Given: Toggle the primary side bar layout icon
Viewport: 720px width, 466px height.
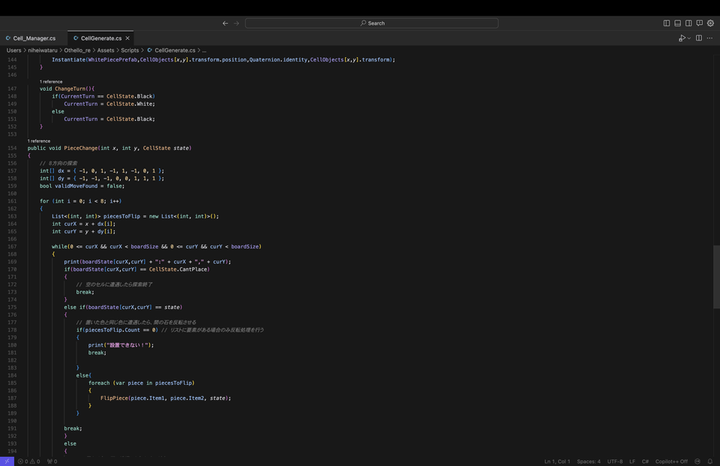Looking at the screenshot, I should (x=667, y=23).
